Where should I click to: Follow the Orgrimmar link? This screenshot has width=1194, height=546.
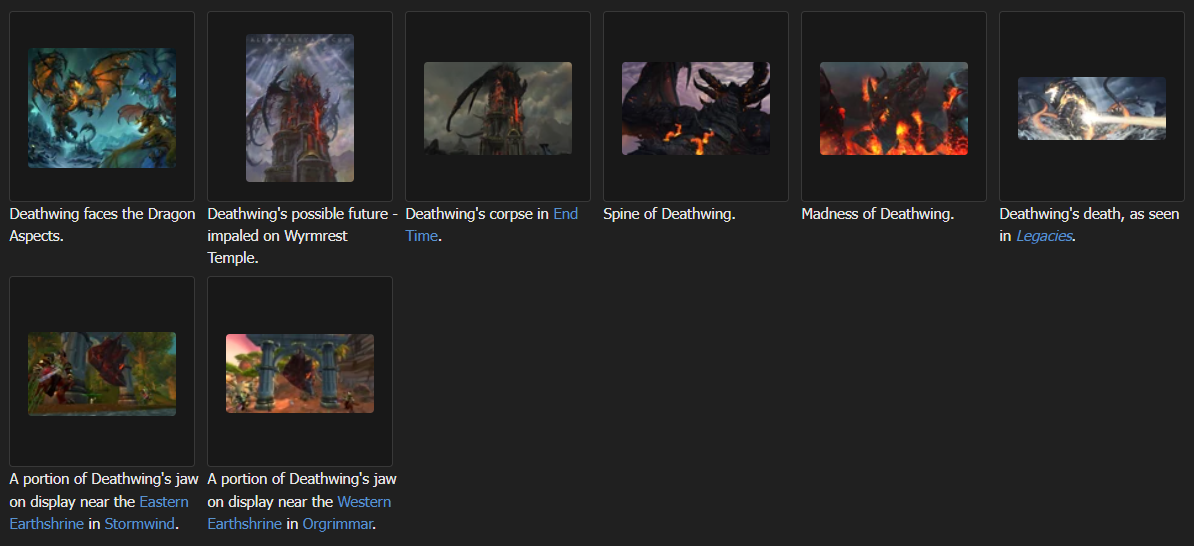point(337,524)
